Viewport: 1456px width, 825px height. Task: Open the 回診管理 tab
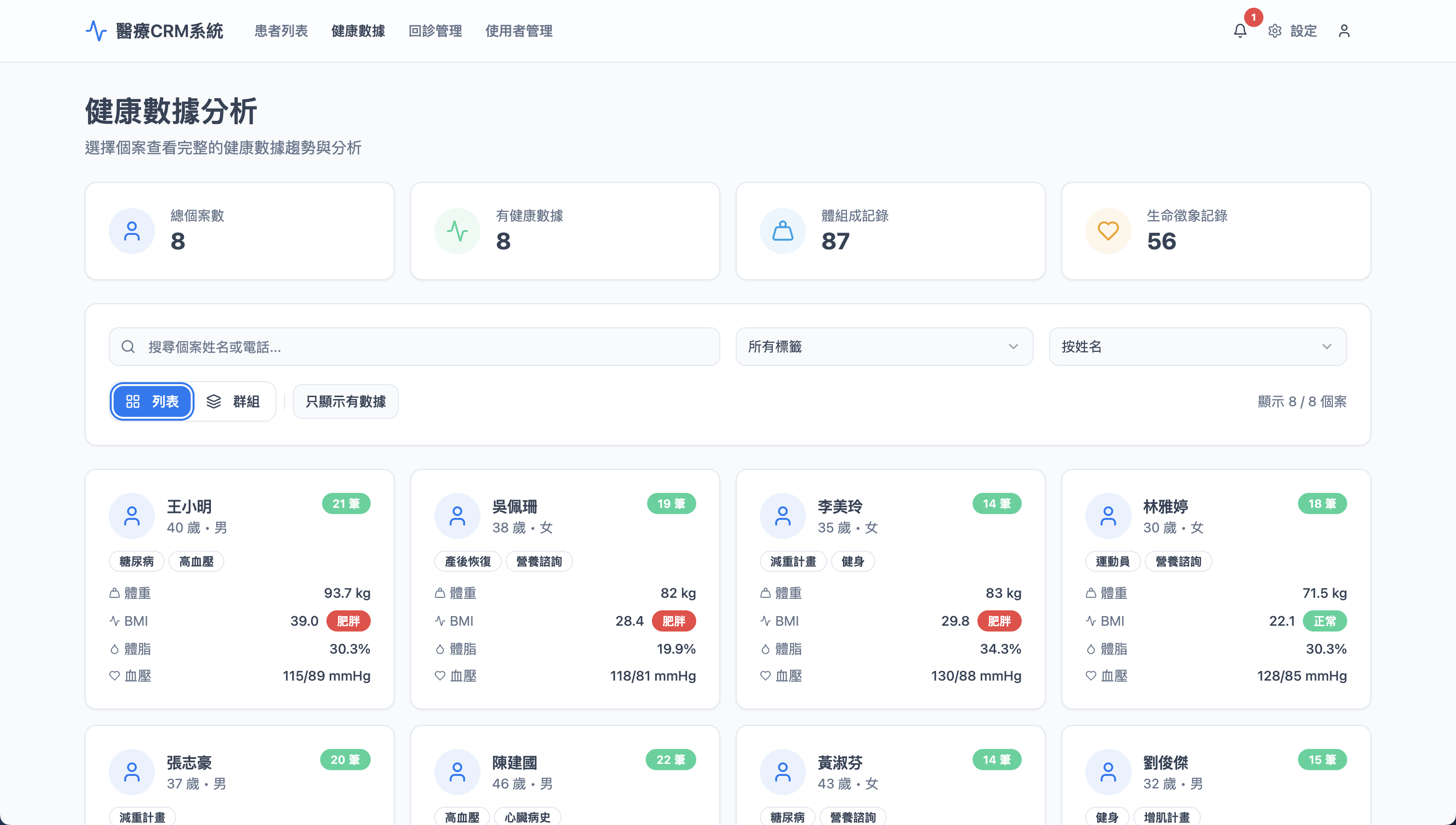click(435, 31)
